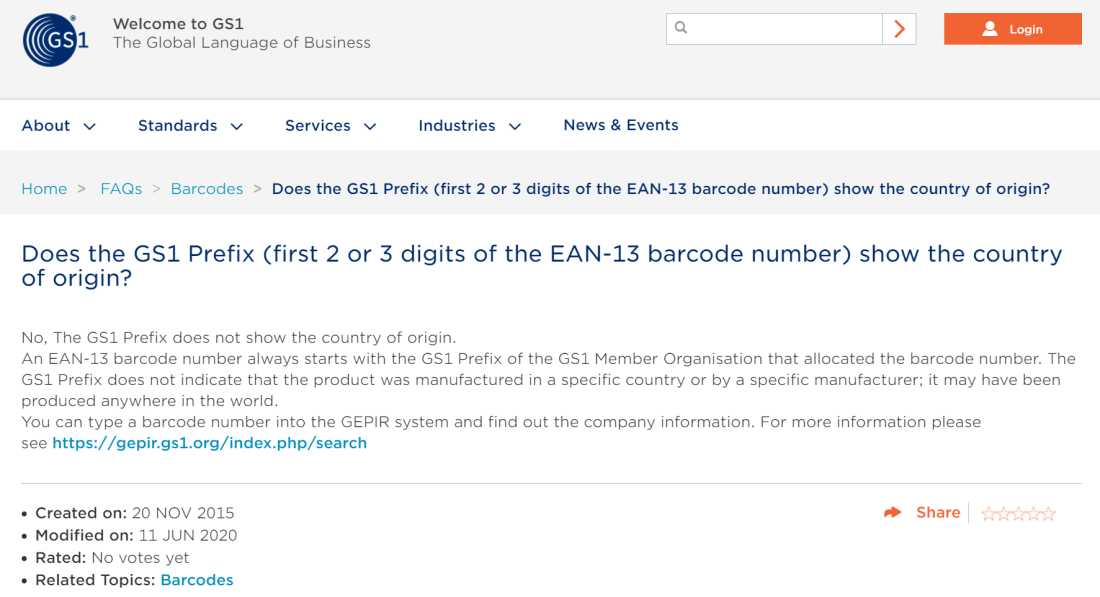The height and width of the screenshot is (597, 1100).
Task: Click the Login button
Action: (x=1012, y=29)
